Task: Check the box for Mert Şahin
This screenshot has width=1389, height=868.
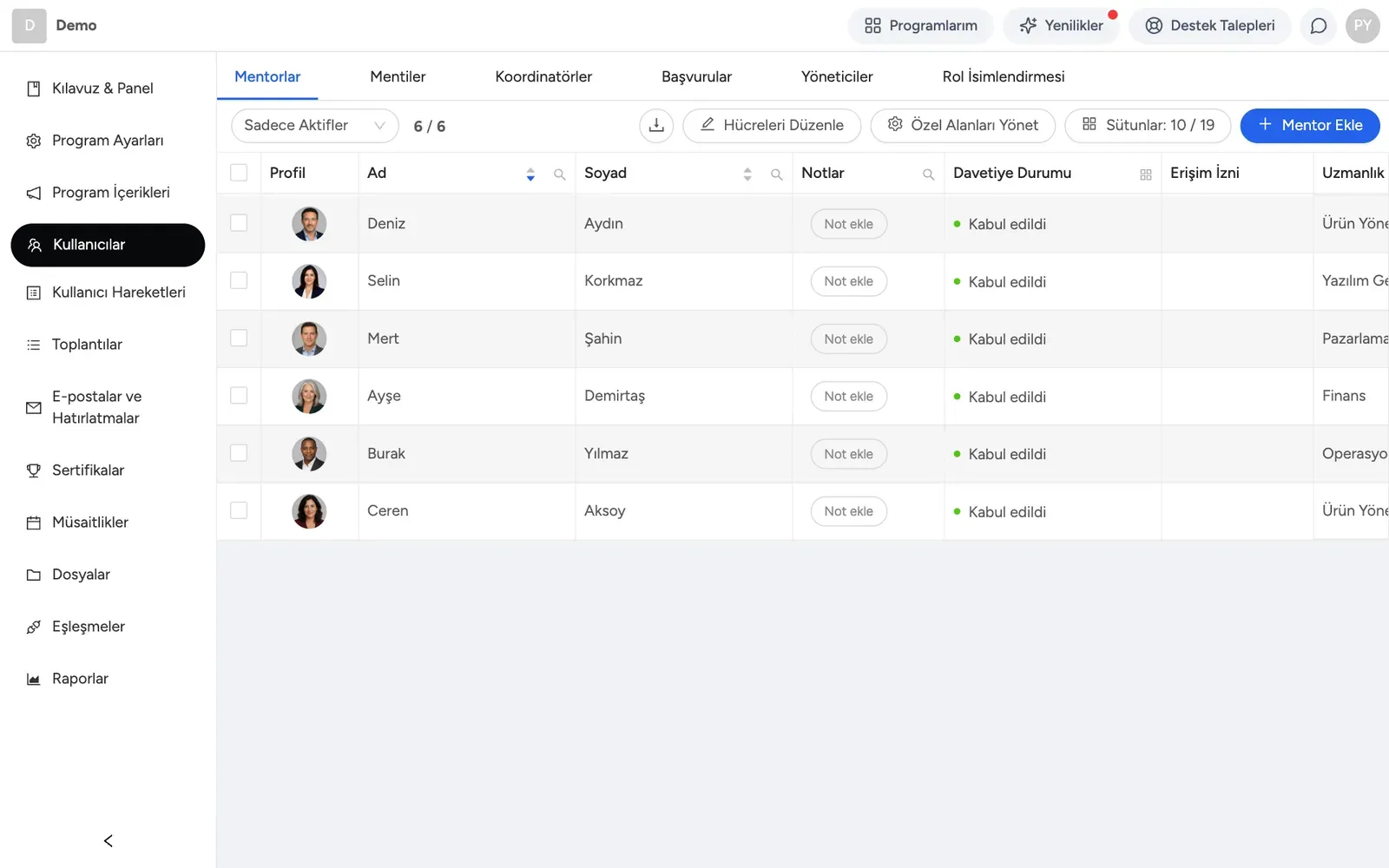Action: tap(239, 338)
